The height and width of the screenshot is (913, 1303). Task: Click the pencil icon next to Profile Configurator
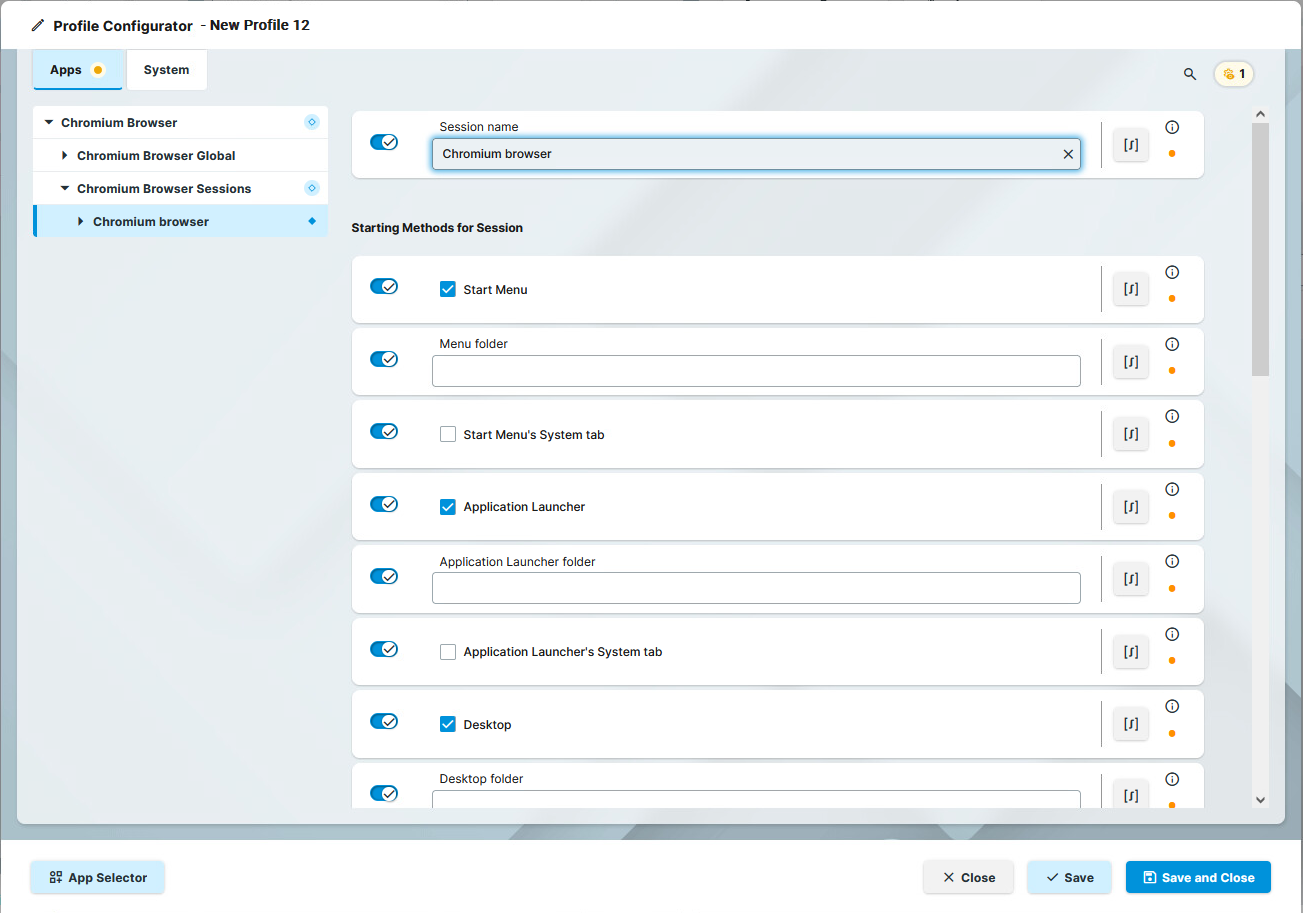coord(38,25)
